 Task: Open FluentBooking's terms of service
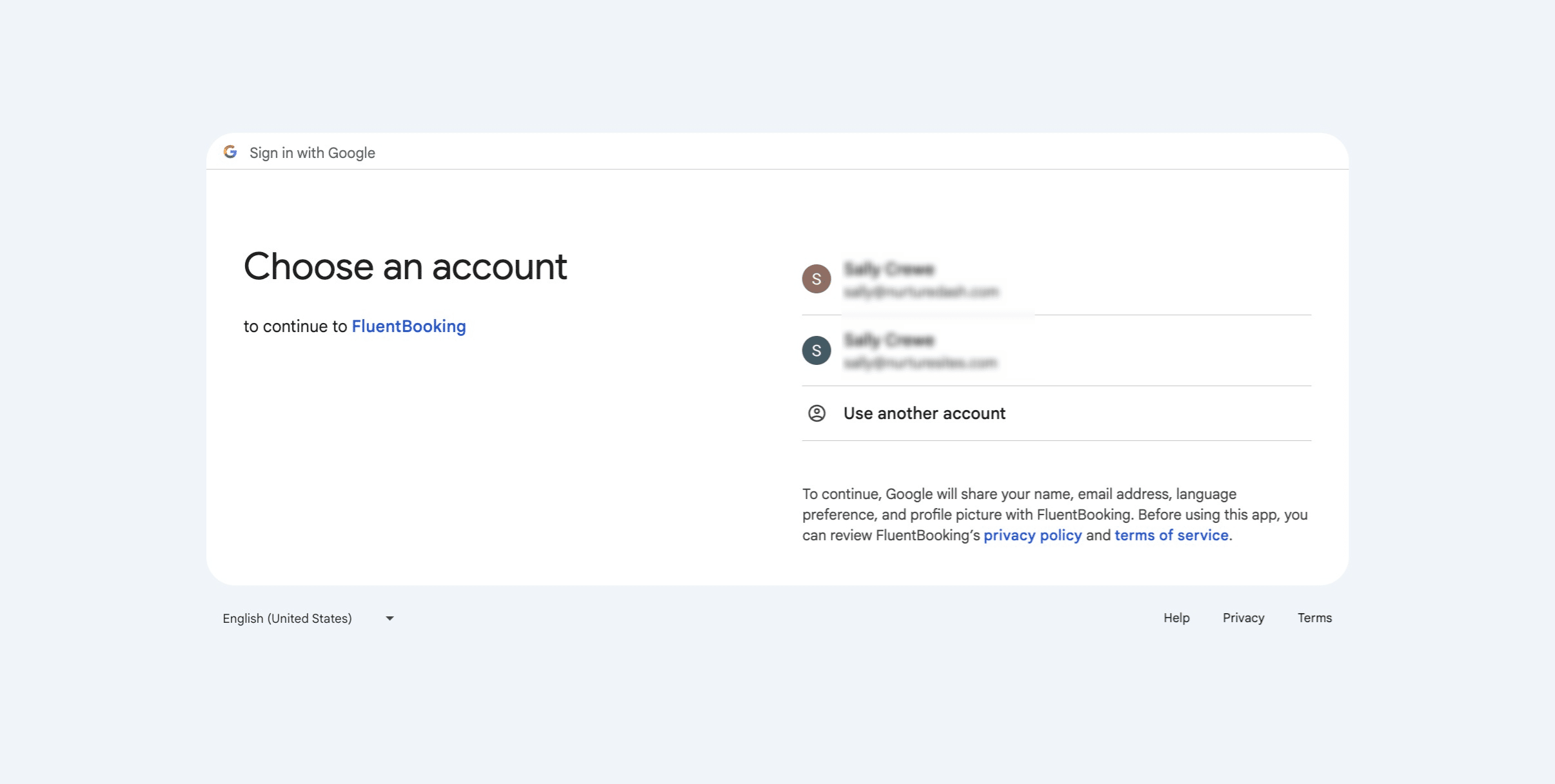[1171, 535]
